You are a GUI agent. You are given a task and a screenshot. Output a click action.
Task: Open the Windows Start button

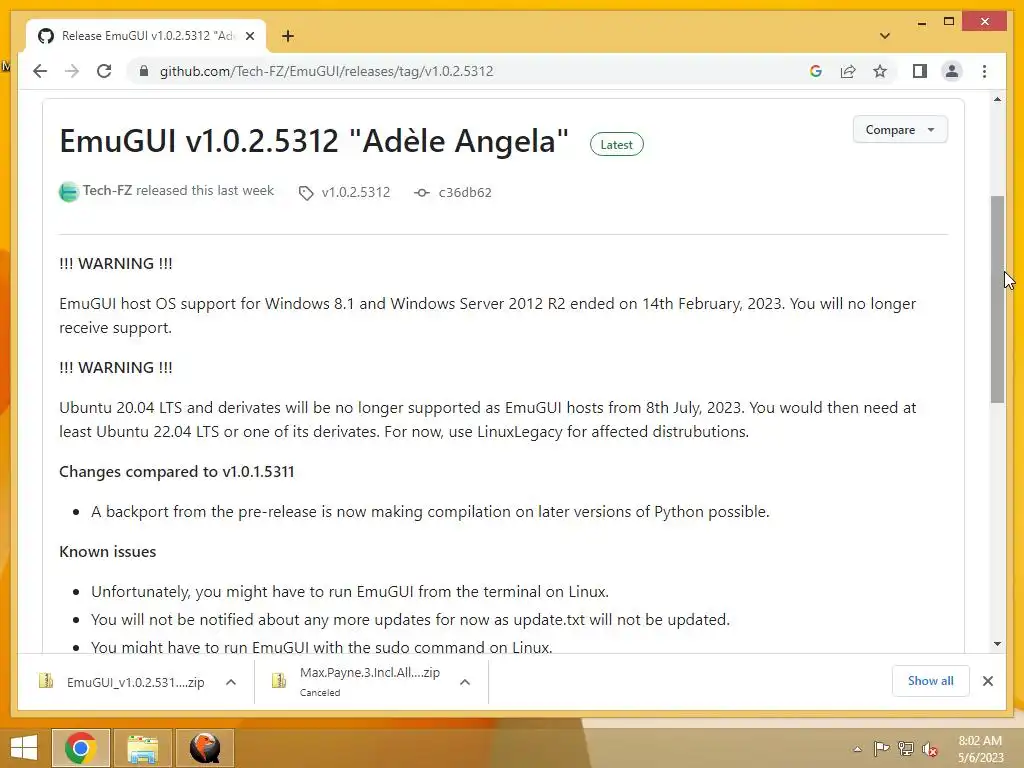24,748
